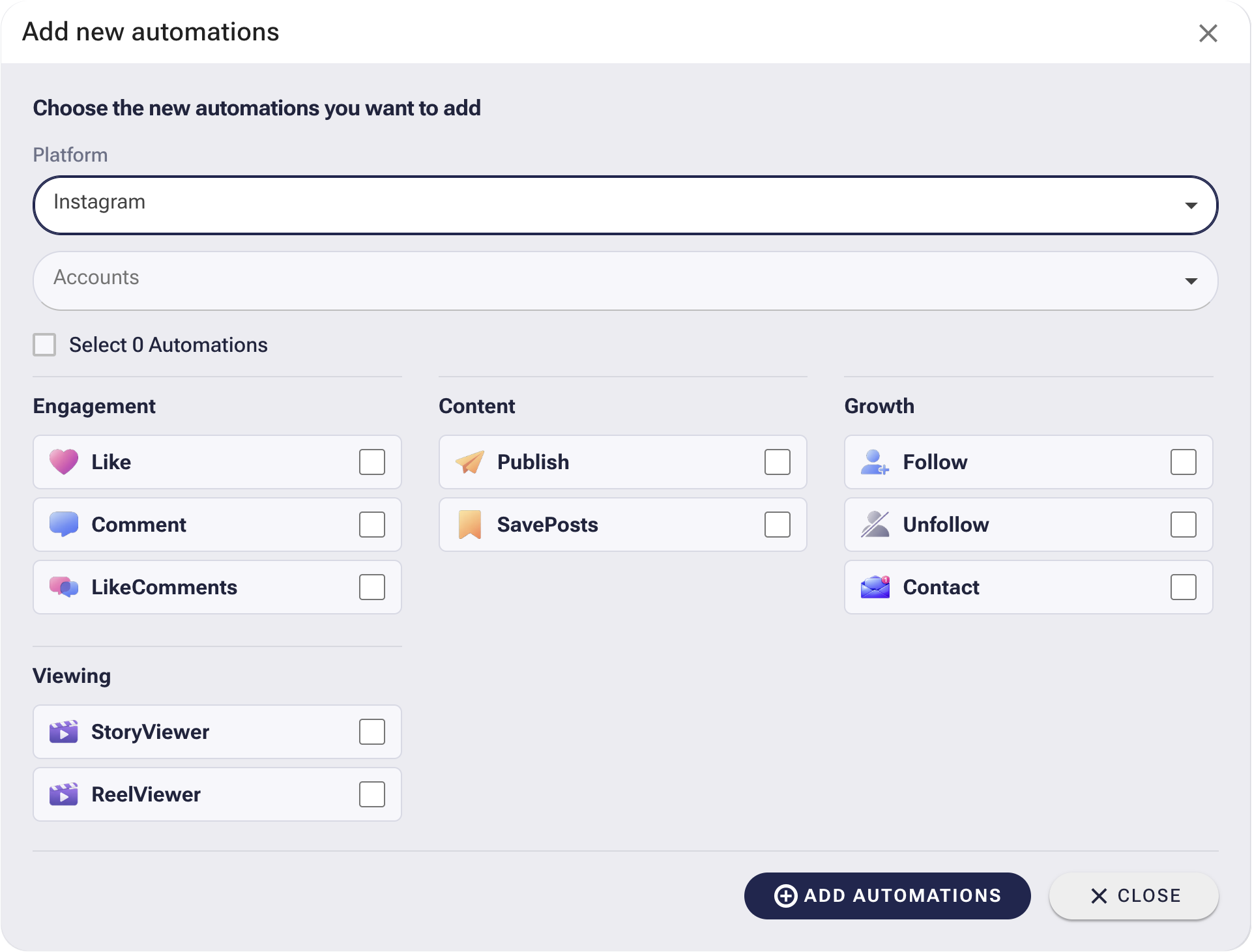Click the ReelViewer label text
The height and width of the screenshot is (952, 1252).
(146, 794)
